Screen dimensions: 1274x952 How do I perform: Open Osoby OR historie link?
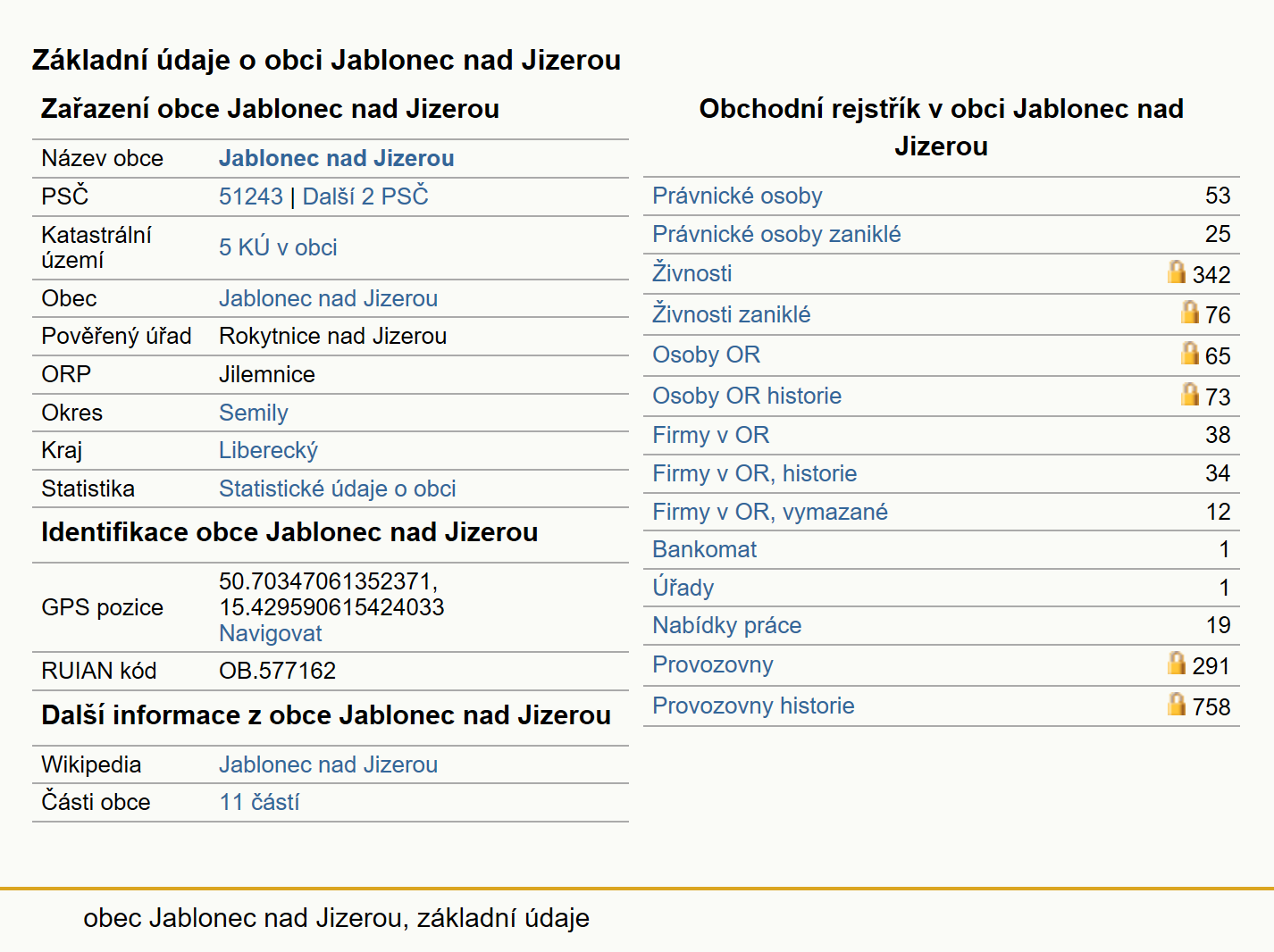(x=747, y=396)
